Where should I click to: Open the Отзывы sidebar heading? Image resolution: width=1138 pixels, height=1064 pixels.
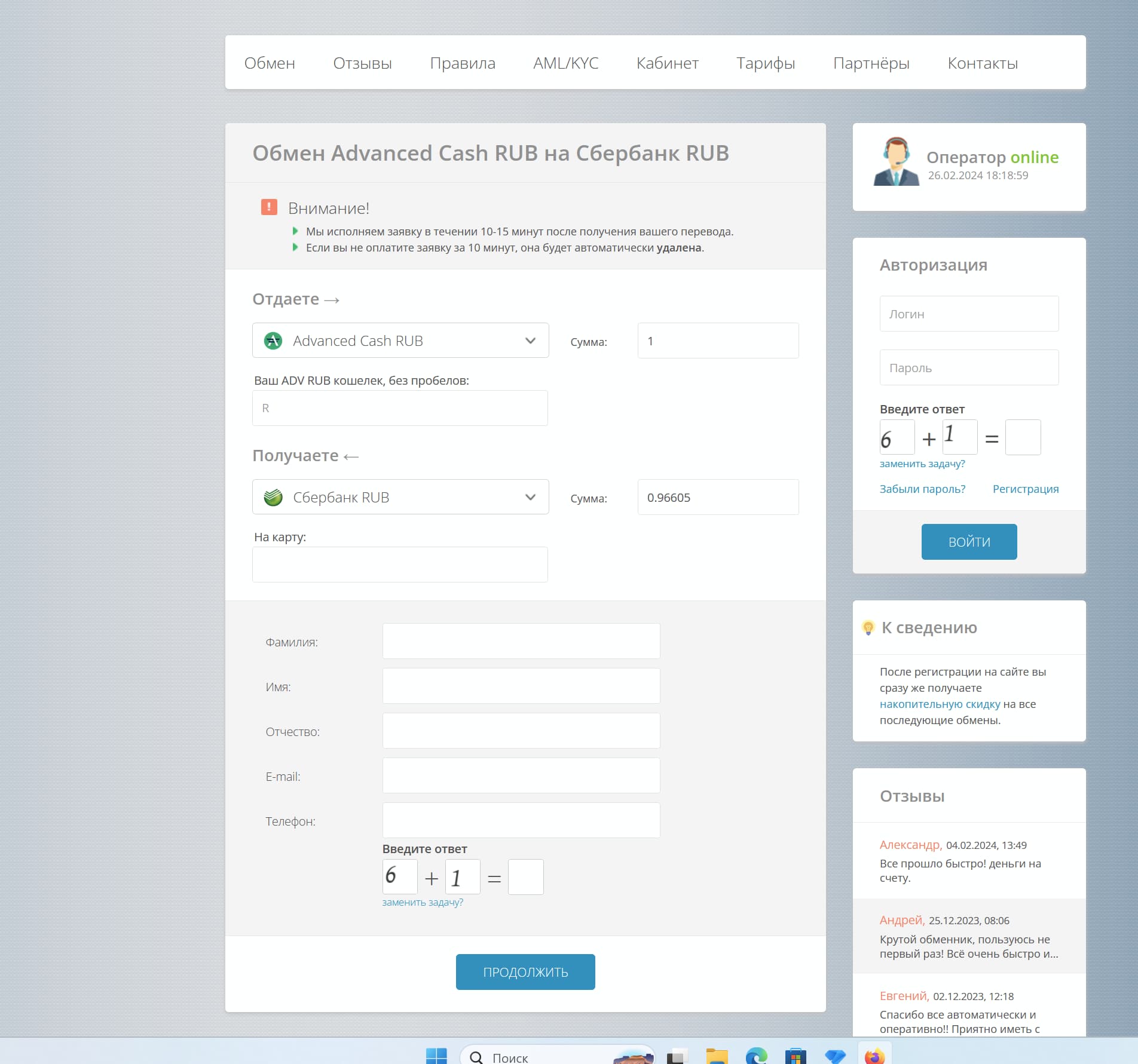pos(912,796)
